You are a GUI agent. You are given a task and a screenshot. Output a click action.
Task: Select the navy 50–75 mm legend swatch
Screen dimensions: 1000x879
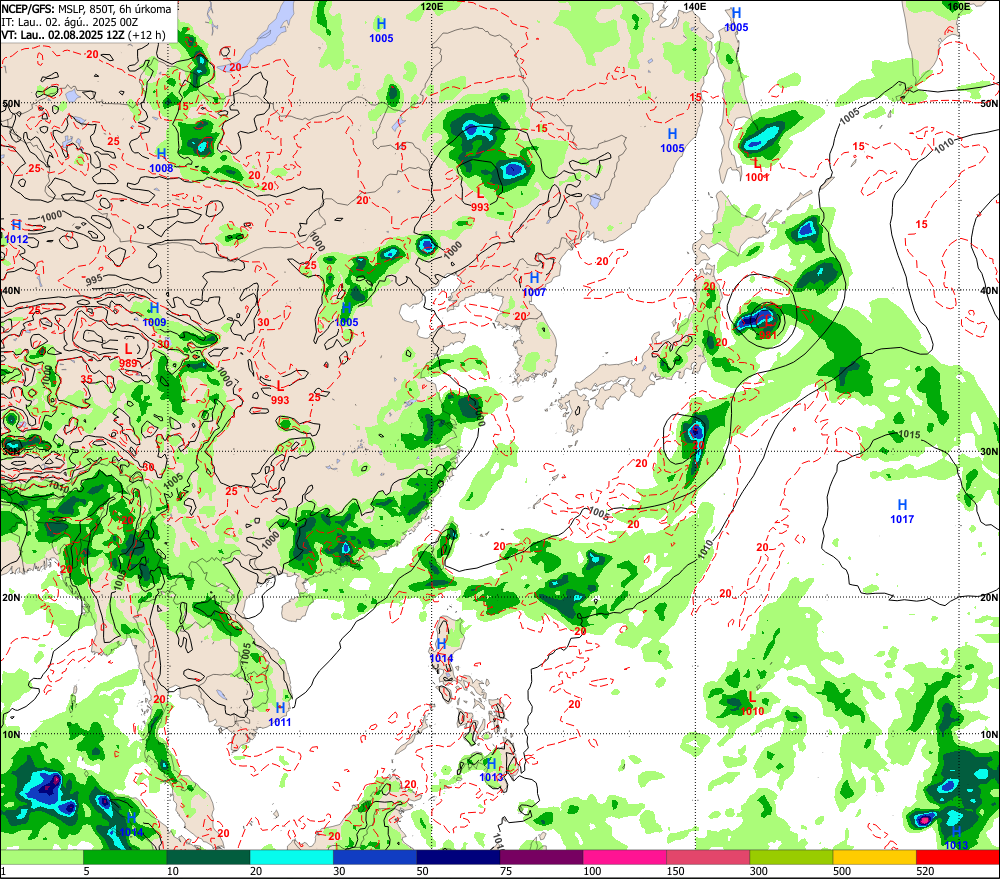coord(459,857)
